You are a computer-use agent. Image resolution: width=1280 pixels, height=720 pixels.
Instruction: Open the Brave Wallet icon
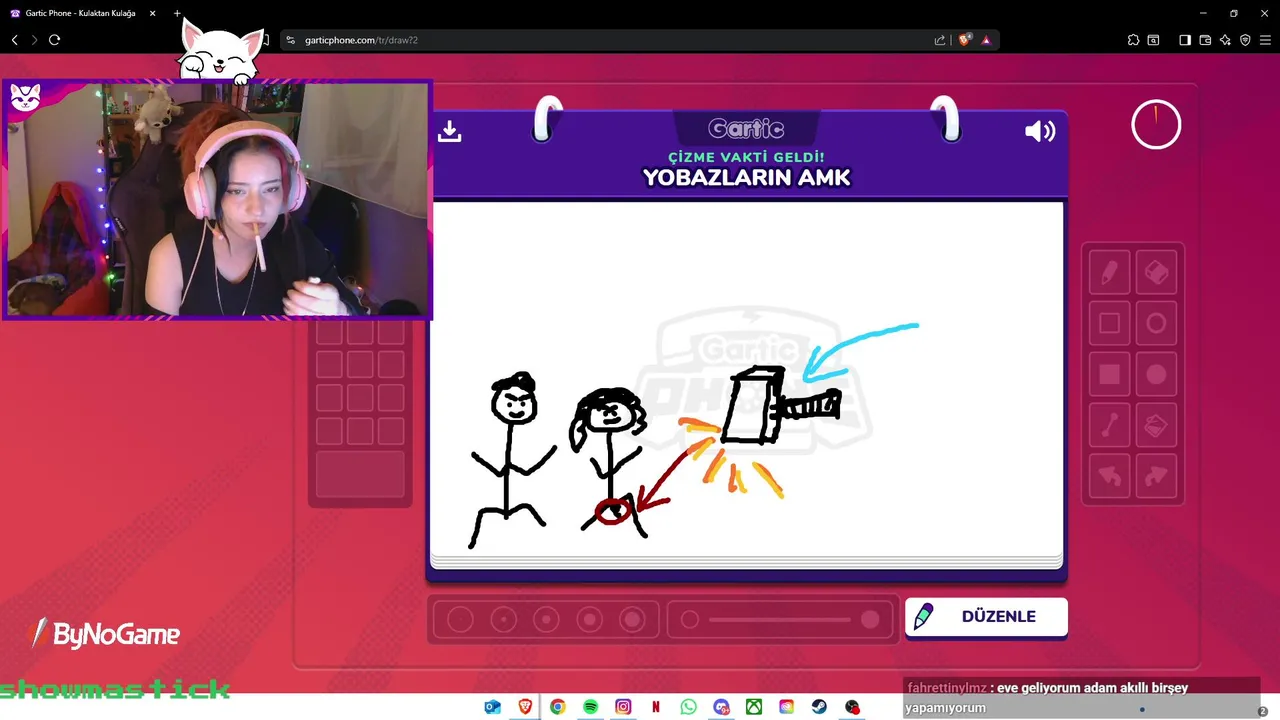pos(1205,40)
